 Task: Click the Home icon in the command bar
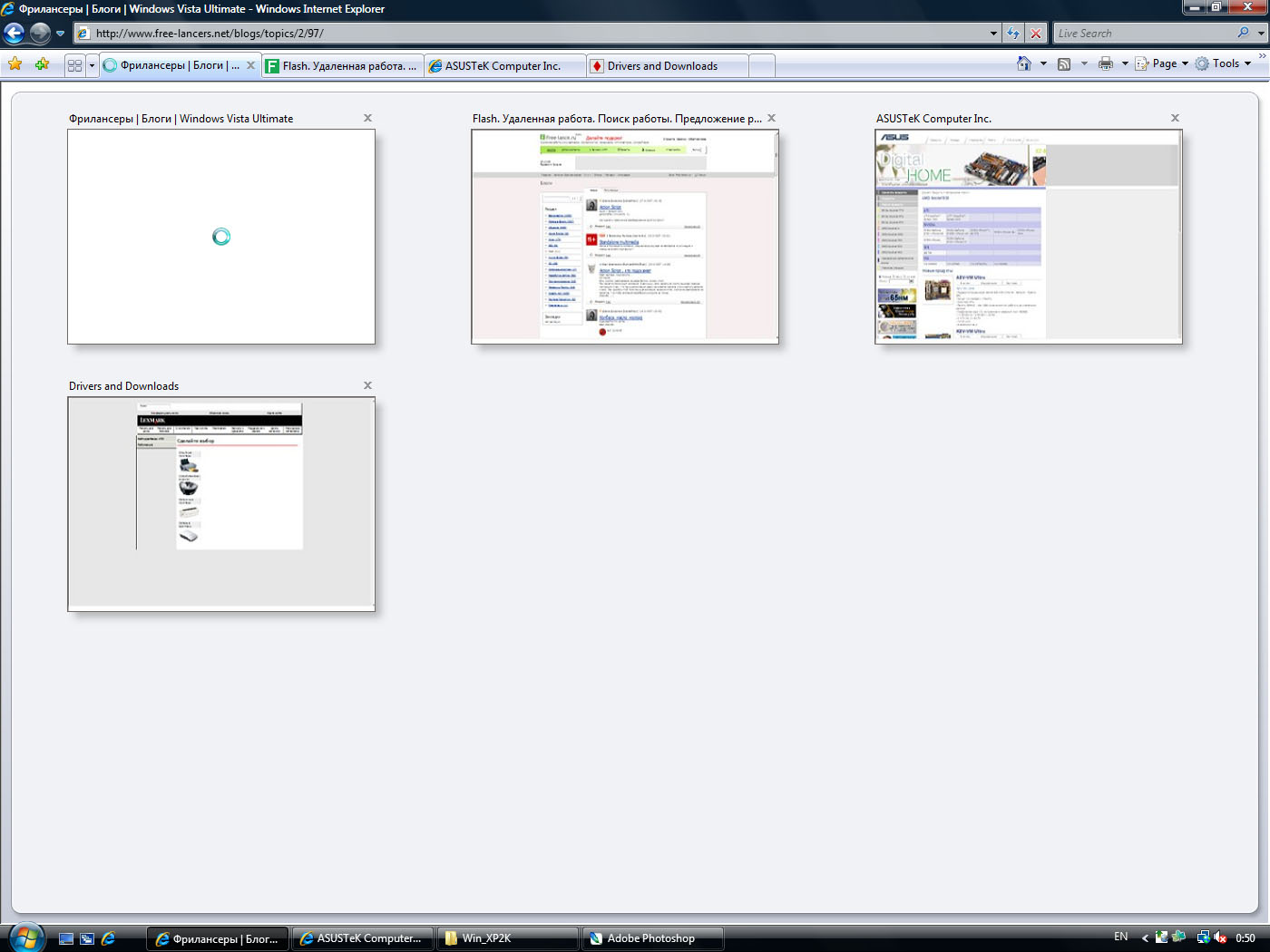click(1024, 63)
